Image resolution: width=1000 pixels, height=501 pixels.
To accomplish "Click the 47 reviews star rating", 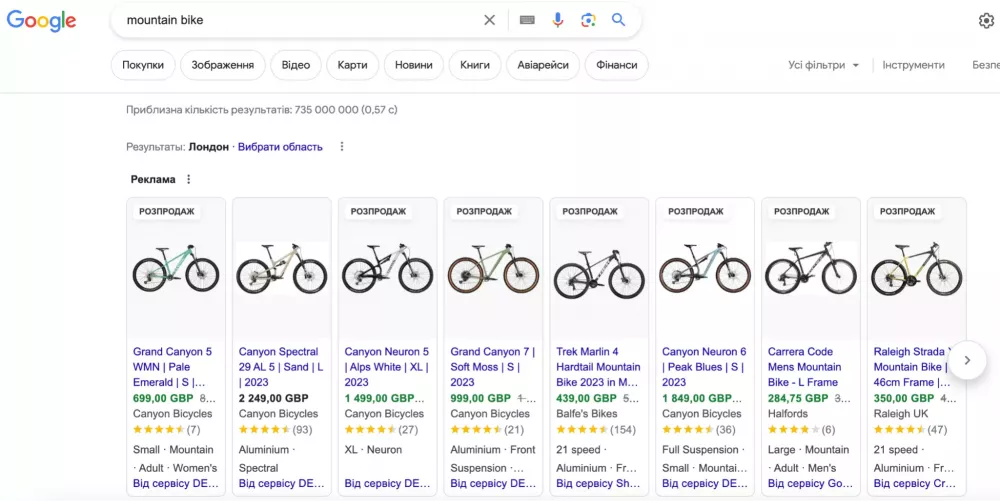I will 911,430.
